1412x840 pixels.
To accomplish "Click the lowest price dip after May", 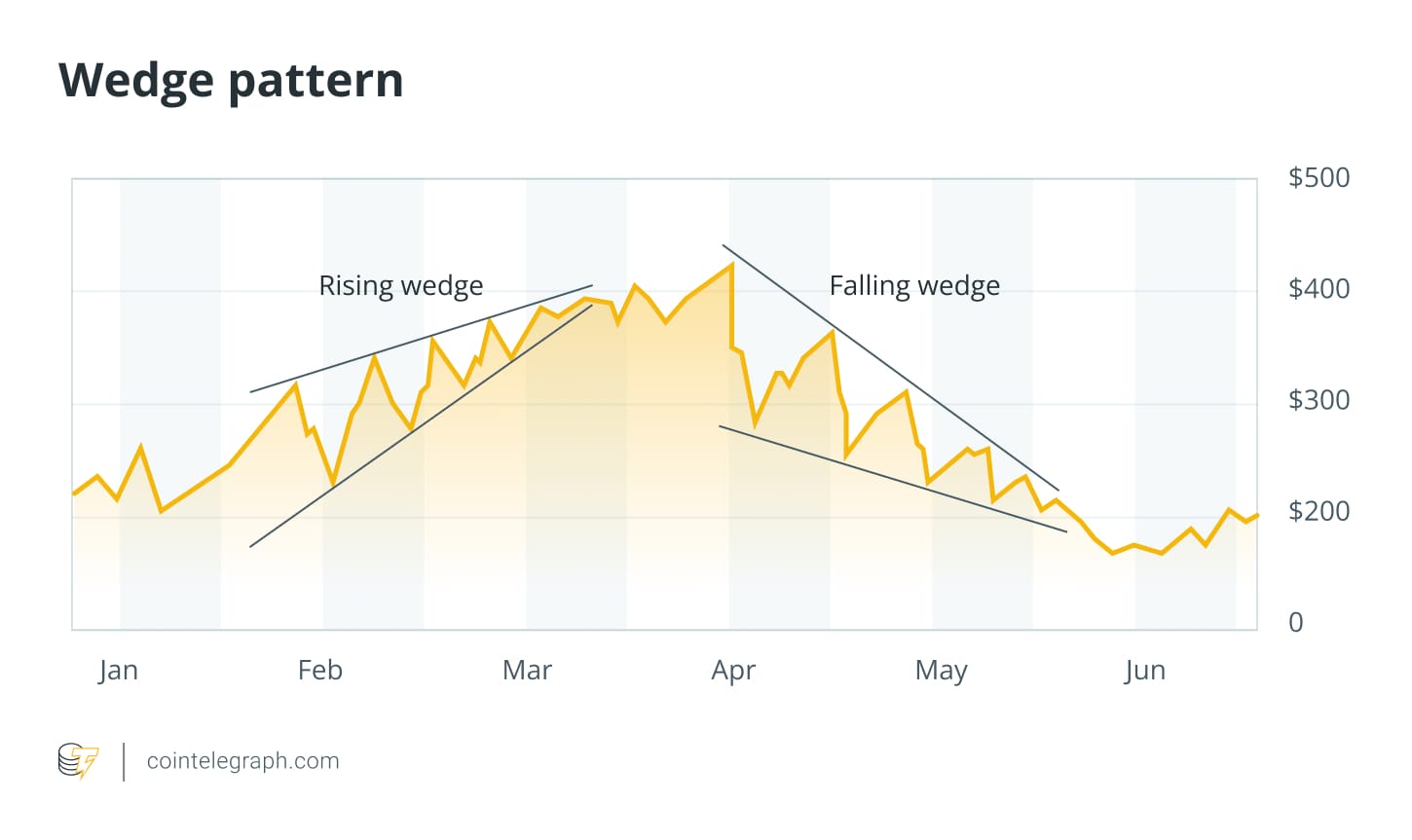I will click(x=1113, y=553).
